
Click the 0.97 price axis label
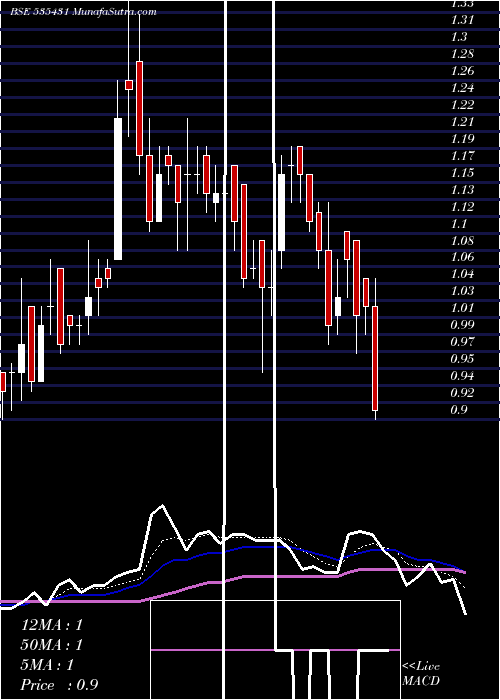click(462, 342)
